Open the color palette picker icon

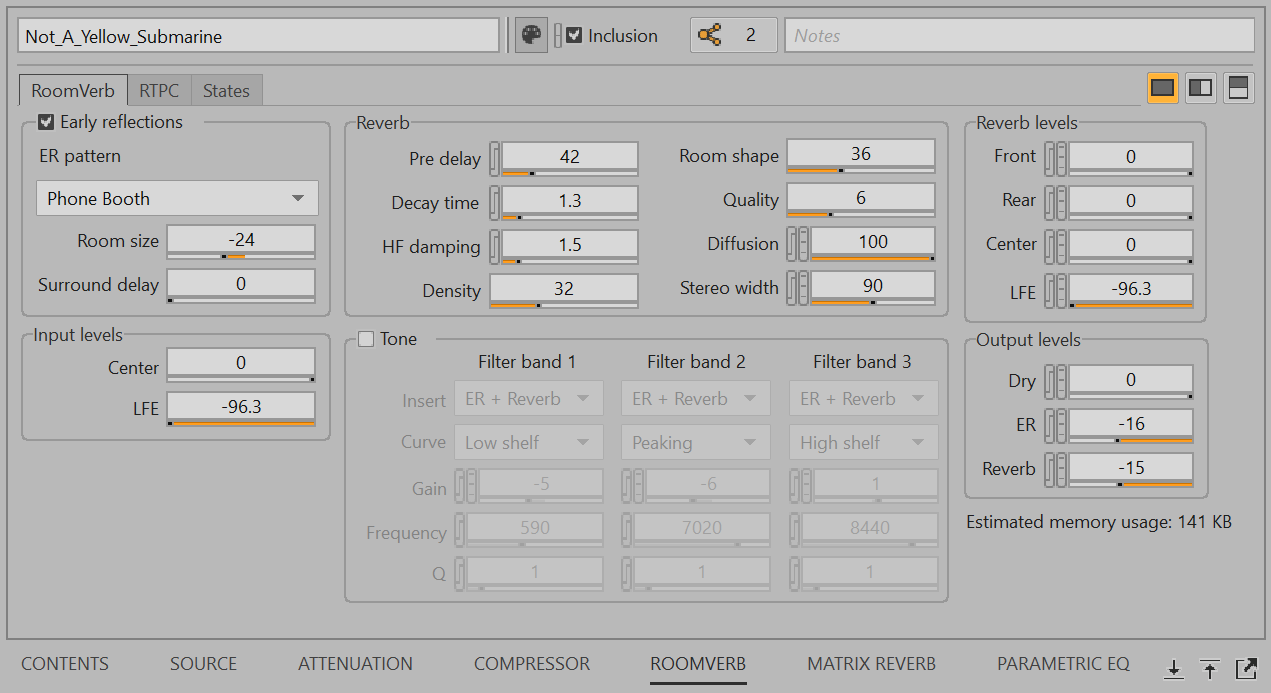coord(531,36)
